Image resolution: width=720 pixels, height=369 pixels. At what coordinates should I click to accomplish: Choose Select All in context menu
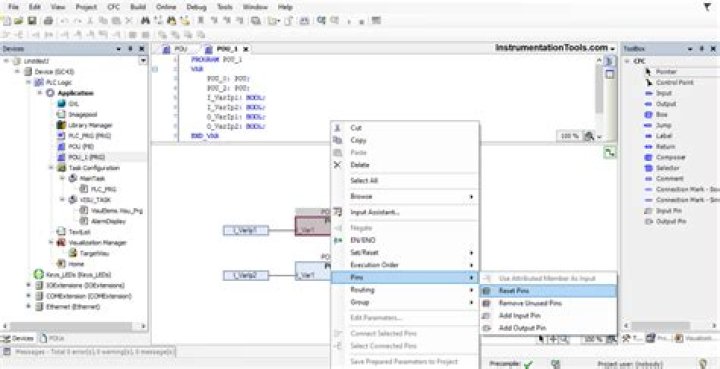pyautogui.click(x=405, y=181)
